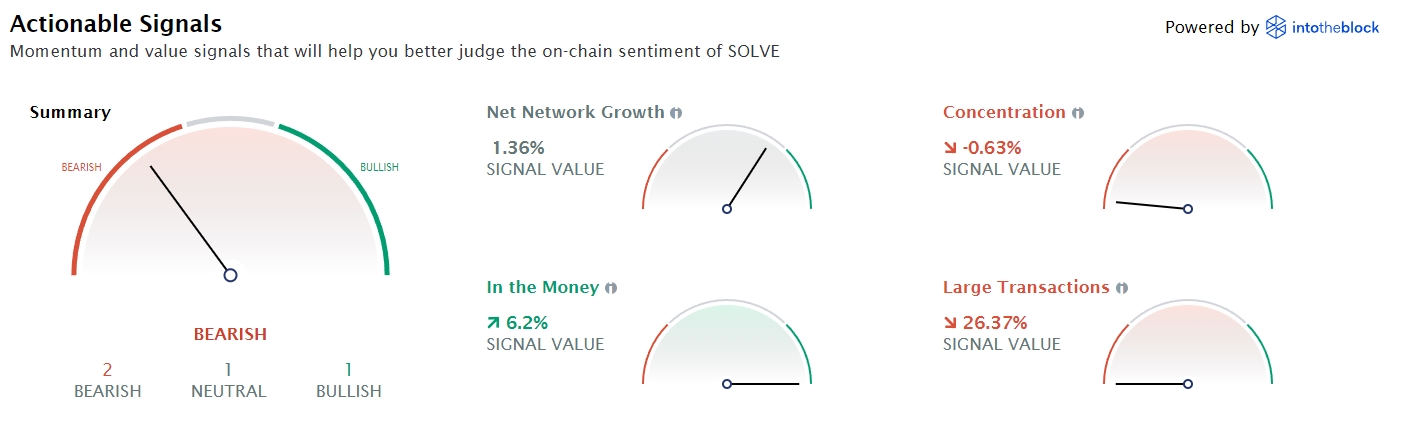This screenshot has height=430, width=1414.
Task: Open the In the Money info icon
Action: (x=611, y=288)
